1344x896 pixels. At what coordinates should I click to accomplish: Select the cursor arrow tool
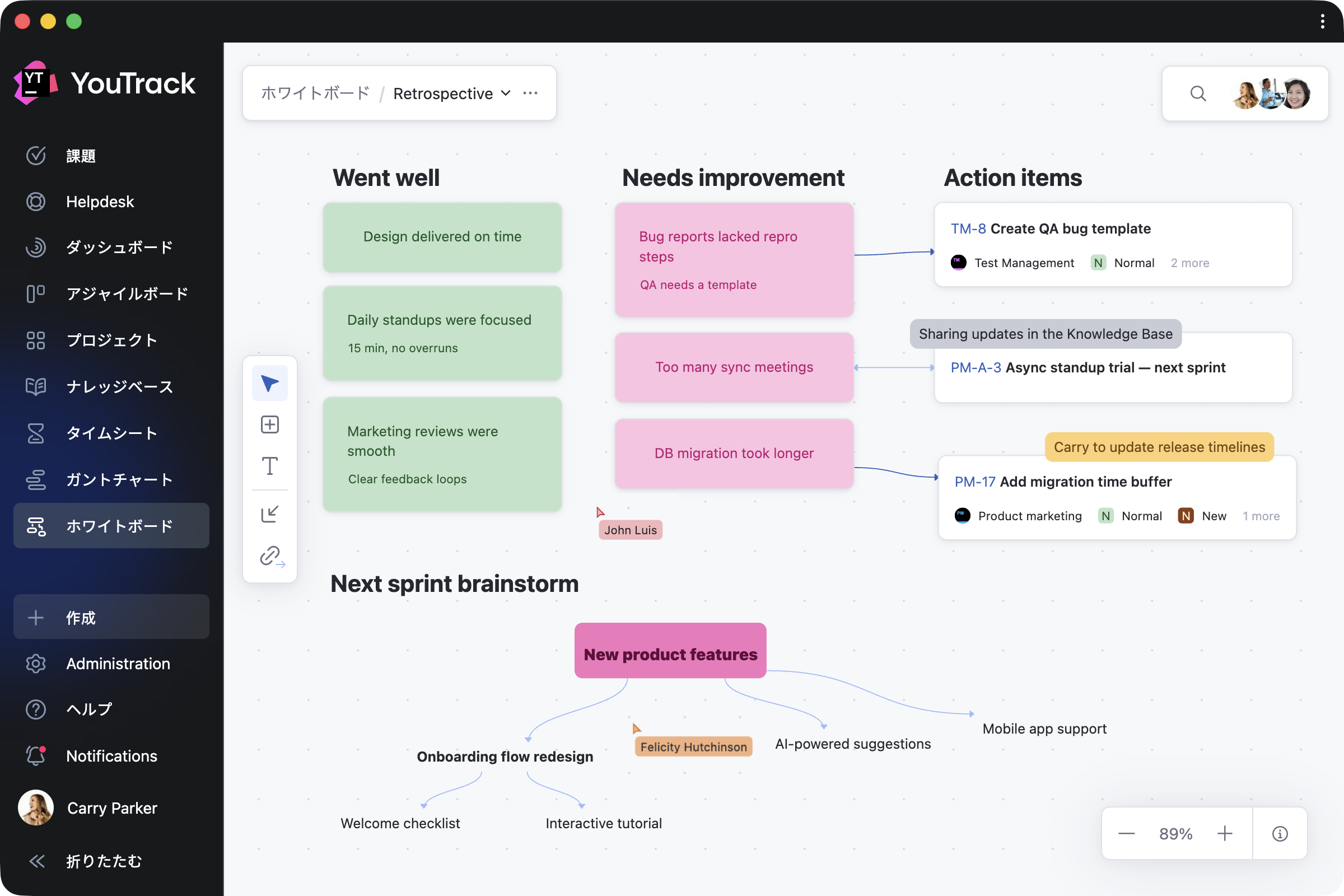[x=269, y=383]
